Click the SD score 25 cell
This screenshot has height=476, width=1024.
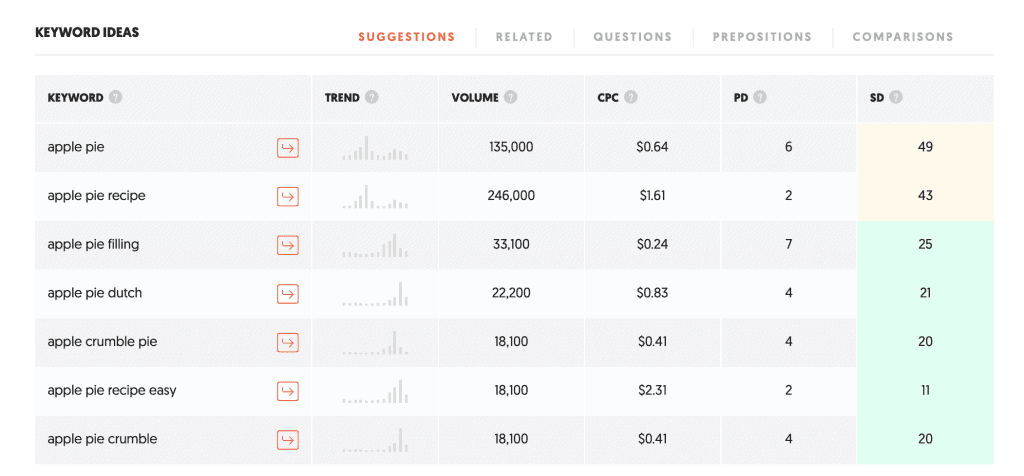pos(925,245)
